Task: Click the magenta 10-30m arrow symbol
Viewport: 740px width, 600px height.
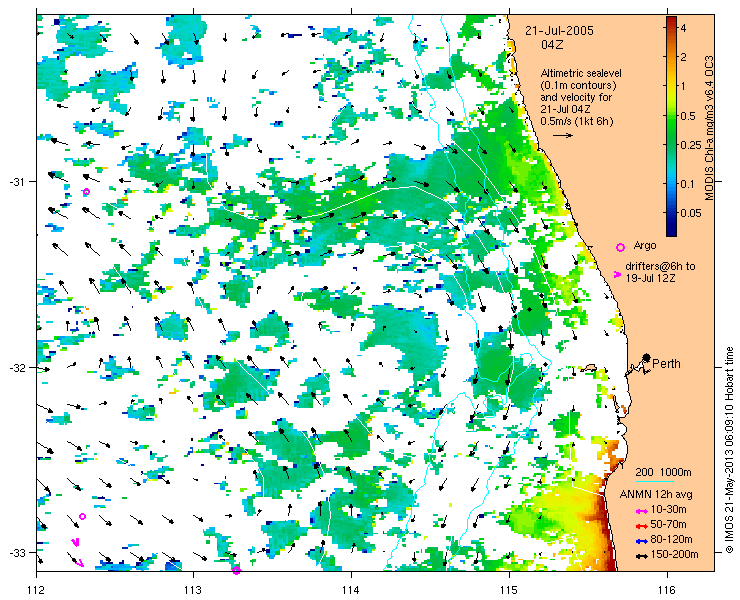Action: [641, 511]
